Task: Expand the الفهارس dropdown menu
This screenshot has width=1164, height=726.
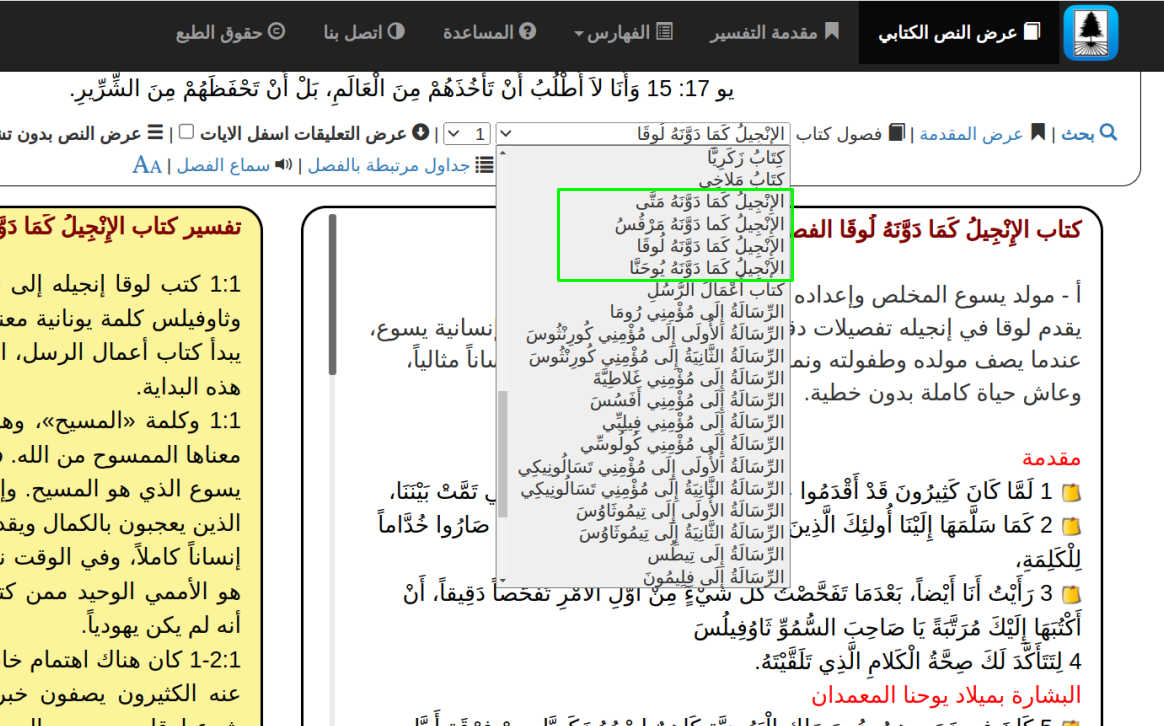Action: click(x=623, y=33)
